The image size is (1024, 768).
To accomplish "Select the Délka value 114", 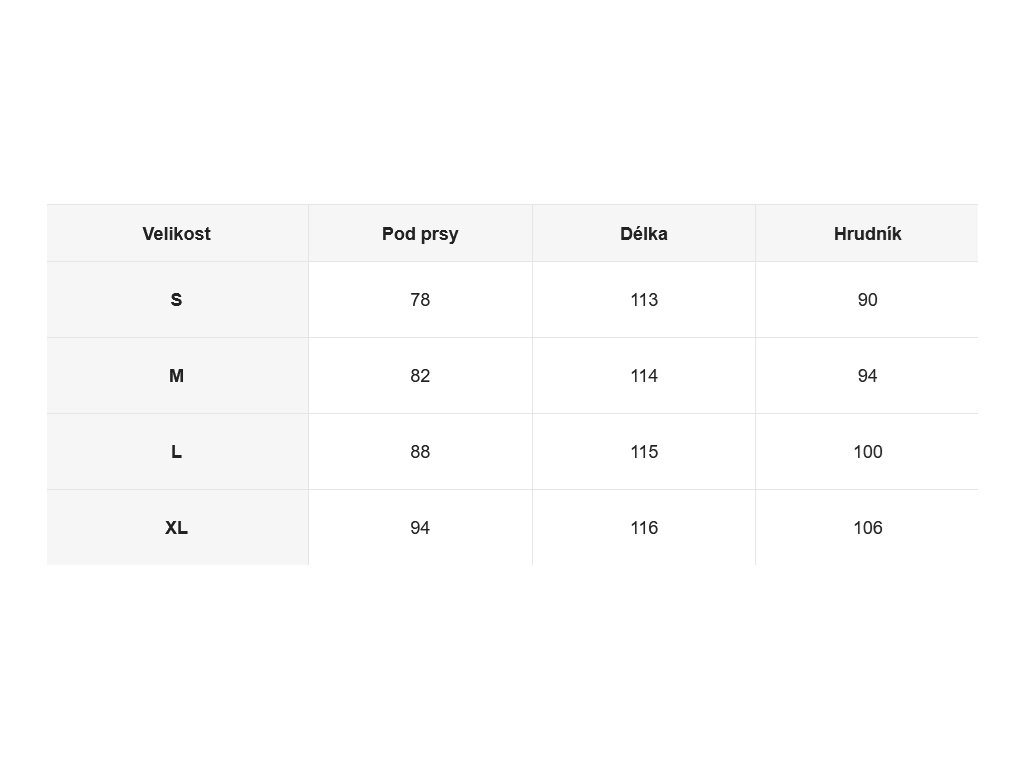I will tap(644, 376).
